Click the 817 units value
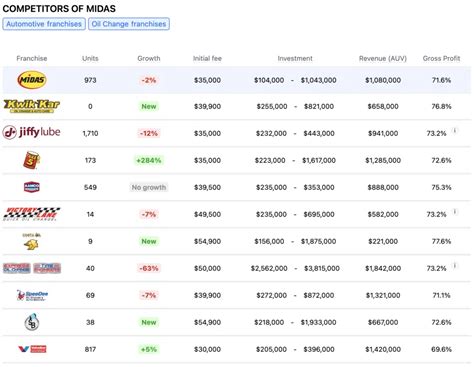Viewport: 474px width, 367px height. coord(90,349)
